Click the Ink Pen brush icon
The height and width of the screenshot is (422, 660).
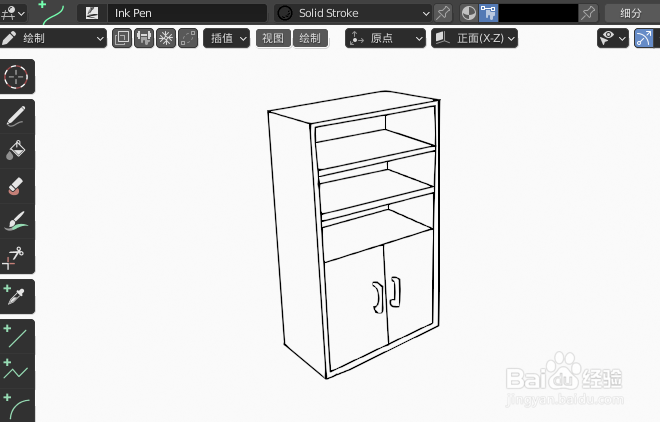(92, 13)
